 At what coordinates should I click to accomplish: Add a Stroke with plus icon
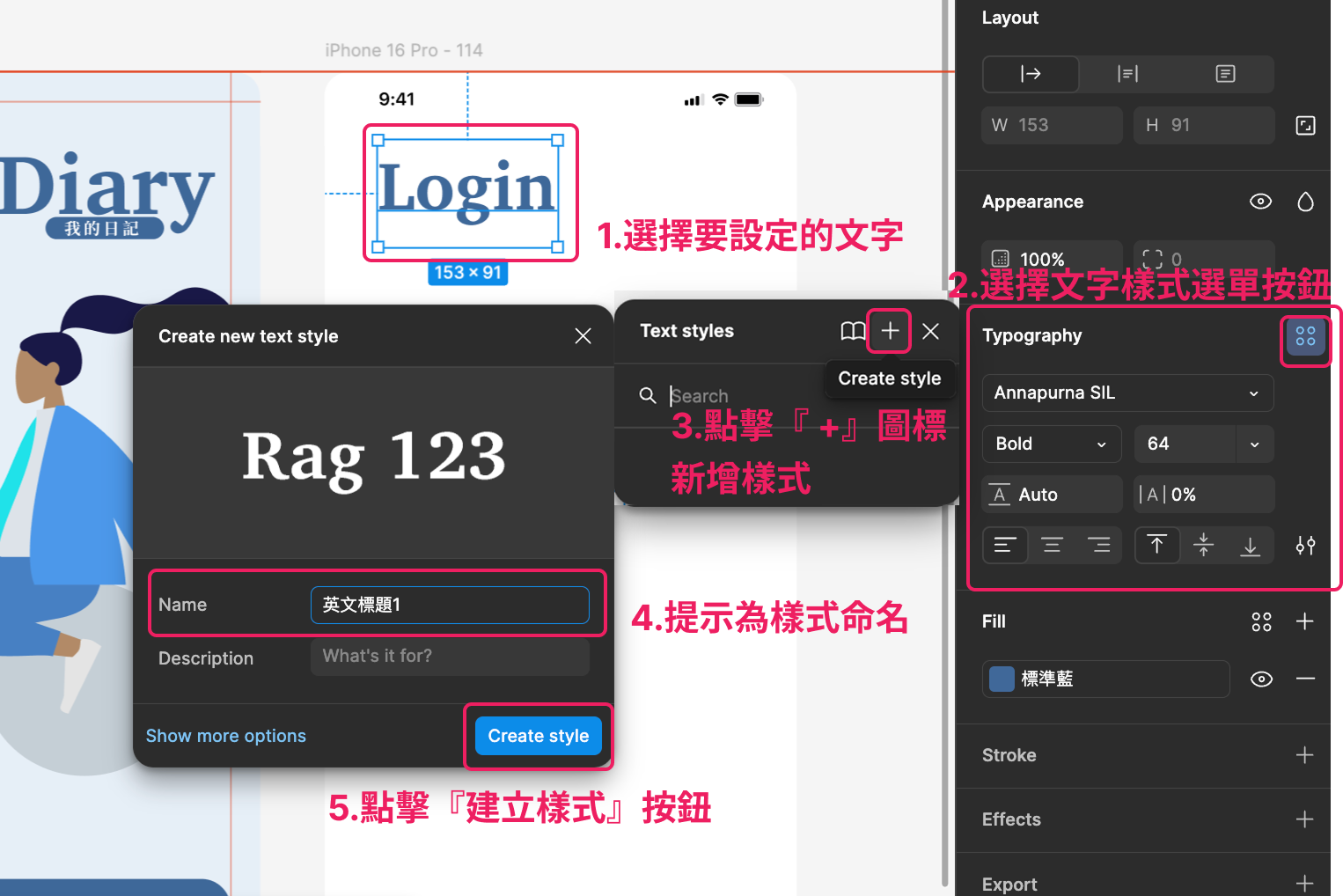click(x=1304, y=755)
